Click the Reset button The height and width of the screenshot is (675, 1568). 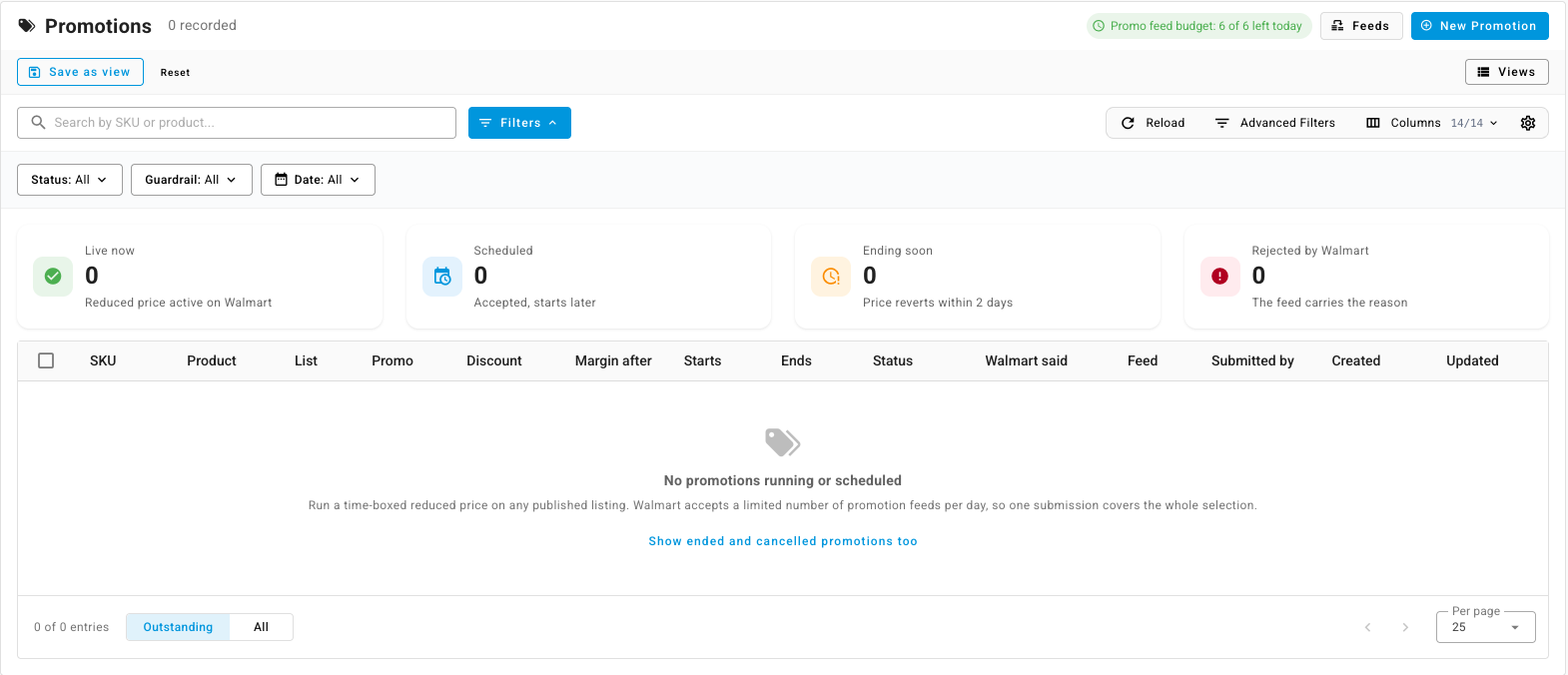click(175, 72)
